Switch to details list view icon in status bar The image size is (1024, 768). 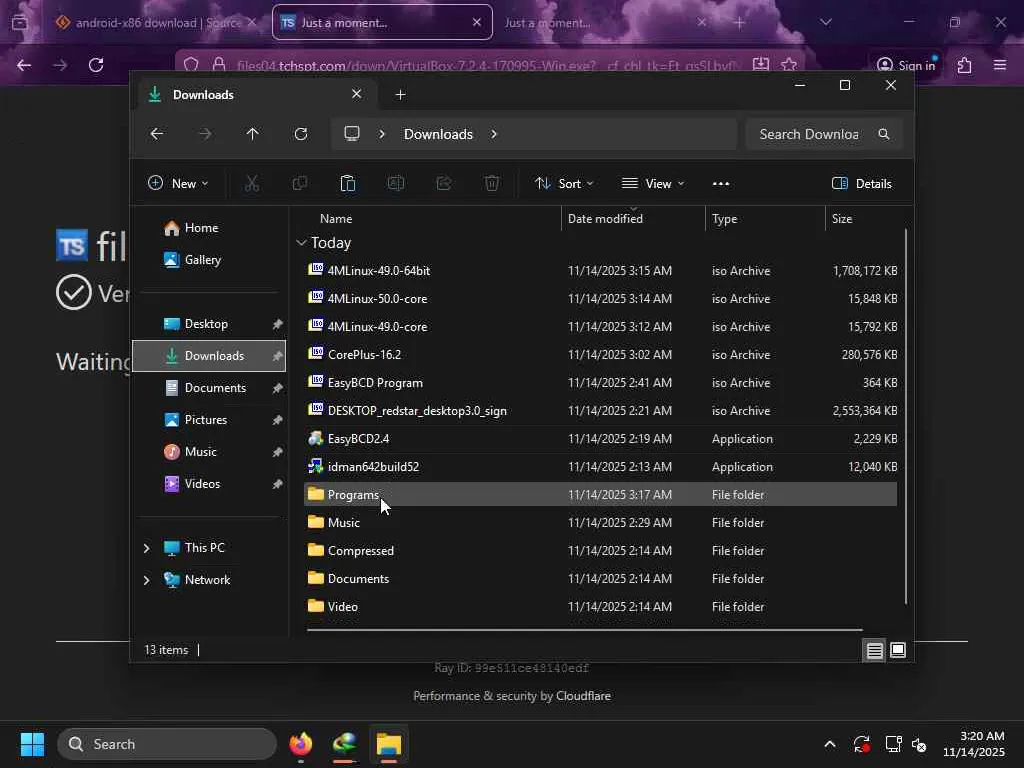(874, 650)
